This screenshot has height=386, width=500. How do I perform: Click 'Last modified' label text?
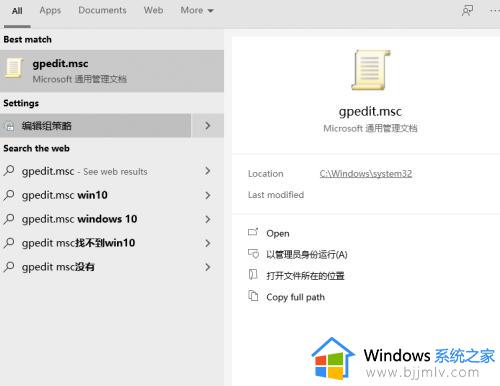[x=276, y=195]
